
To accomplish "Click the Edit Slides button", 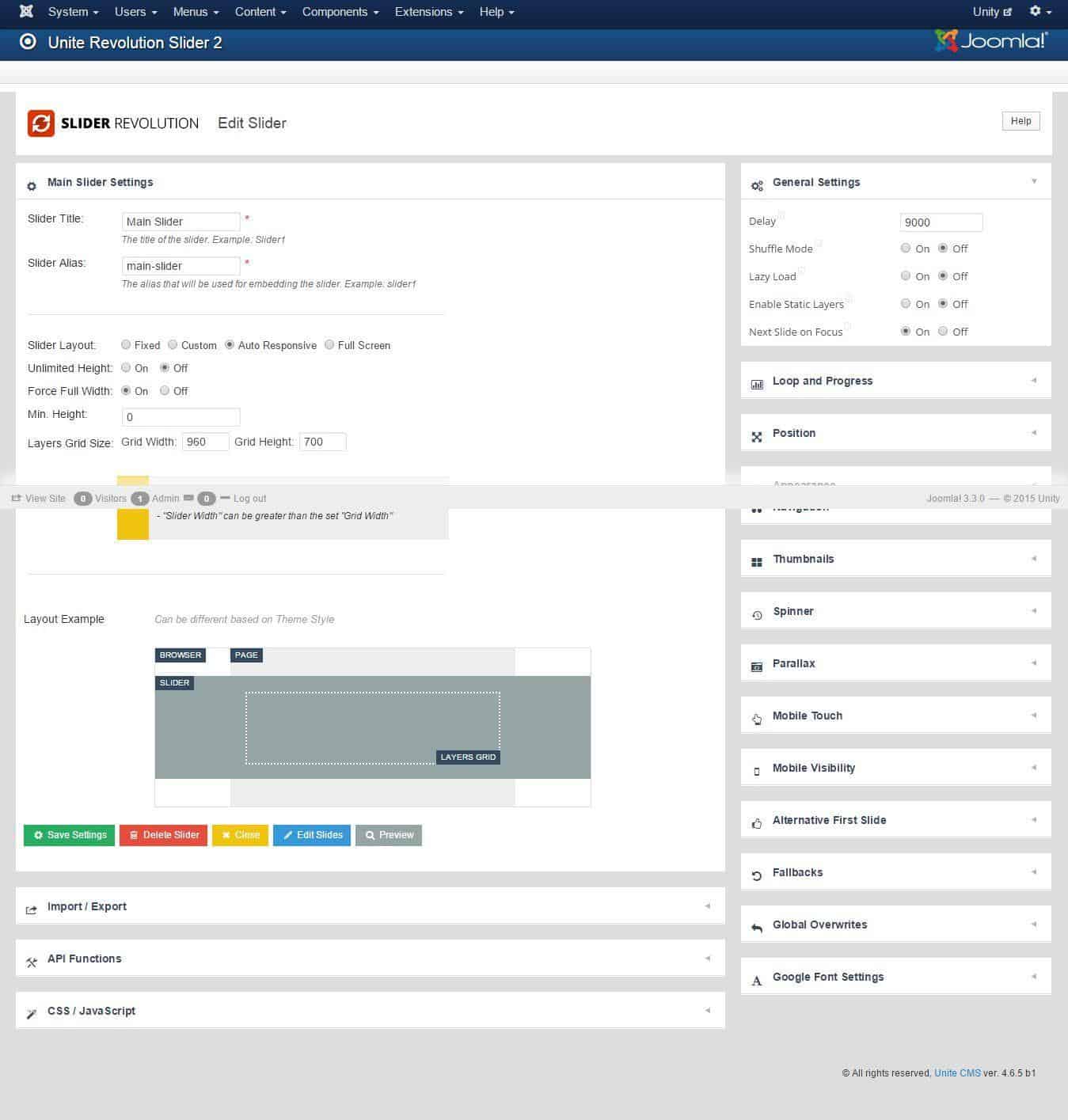I will [x=313, y=835].
